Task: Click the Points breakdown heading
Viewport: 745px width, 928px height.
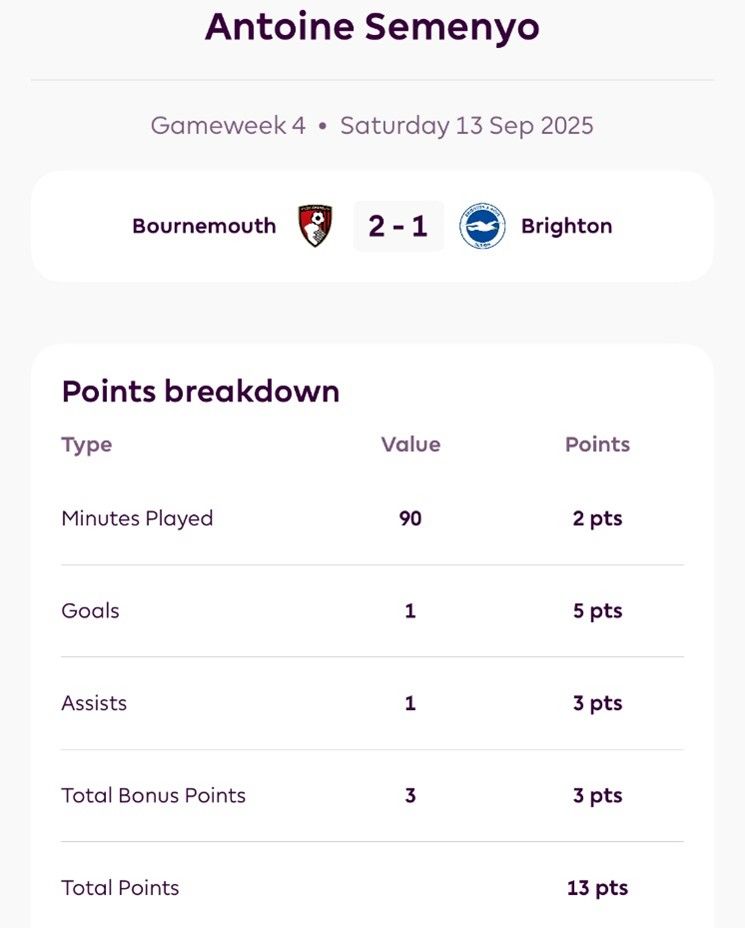Action: click(x=201, y=391)
